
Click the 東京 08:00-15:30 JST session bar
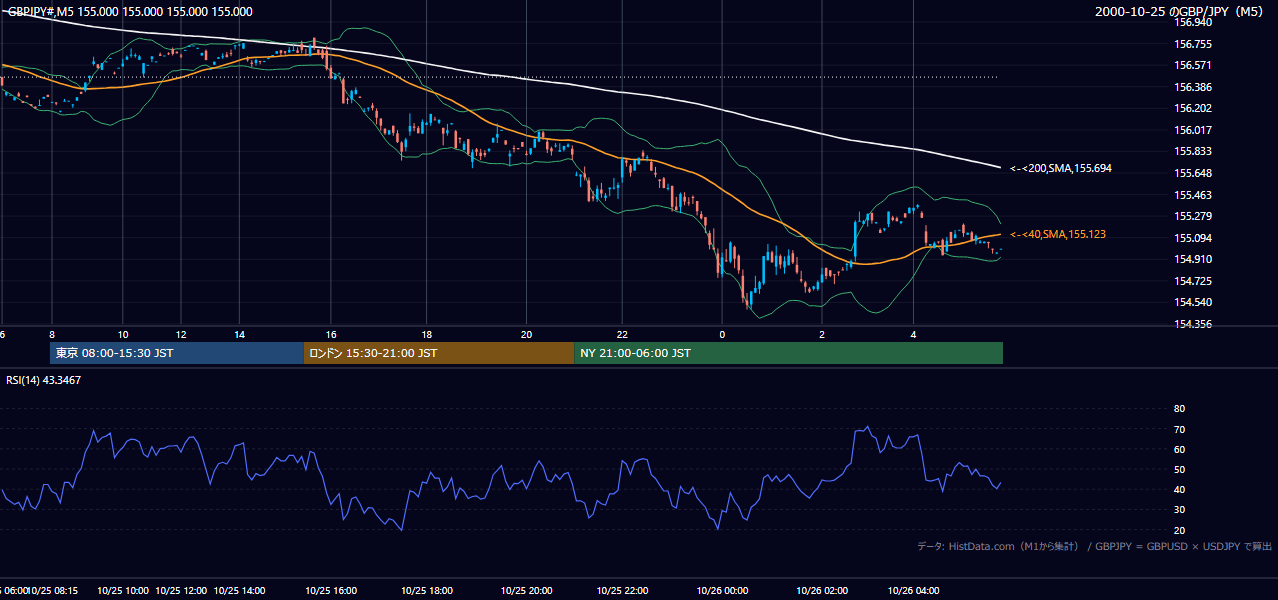point(177,353)
